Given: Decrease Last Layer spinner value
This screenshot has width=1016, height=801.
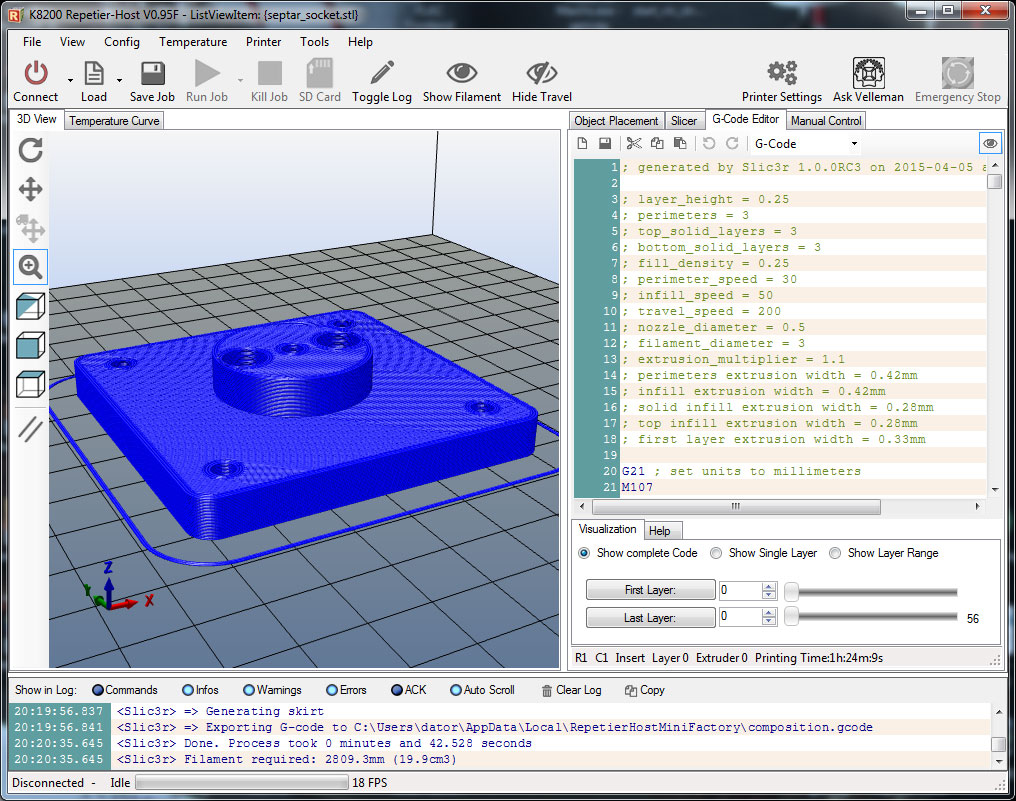Looking at the screenshot, I should (768, 621).
